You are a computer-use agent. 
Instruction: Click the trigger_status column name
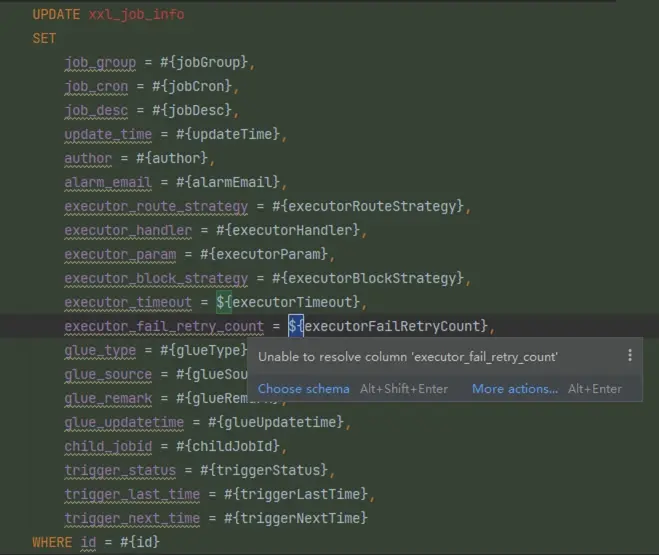[x=120, y=470]
